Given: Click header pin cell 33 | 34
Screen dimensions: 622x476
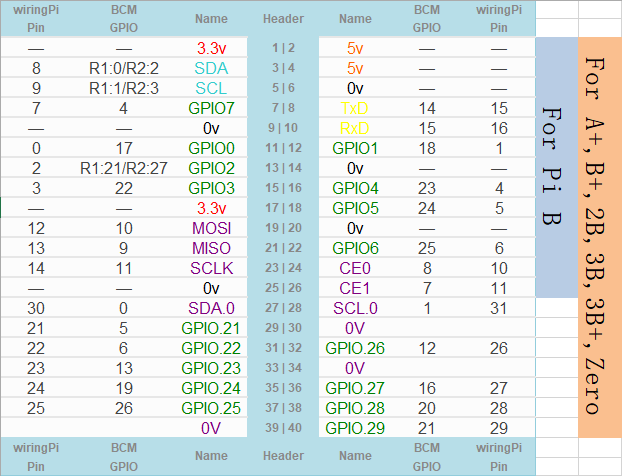Looking at the screenshot, I should (283, 368).
